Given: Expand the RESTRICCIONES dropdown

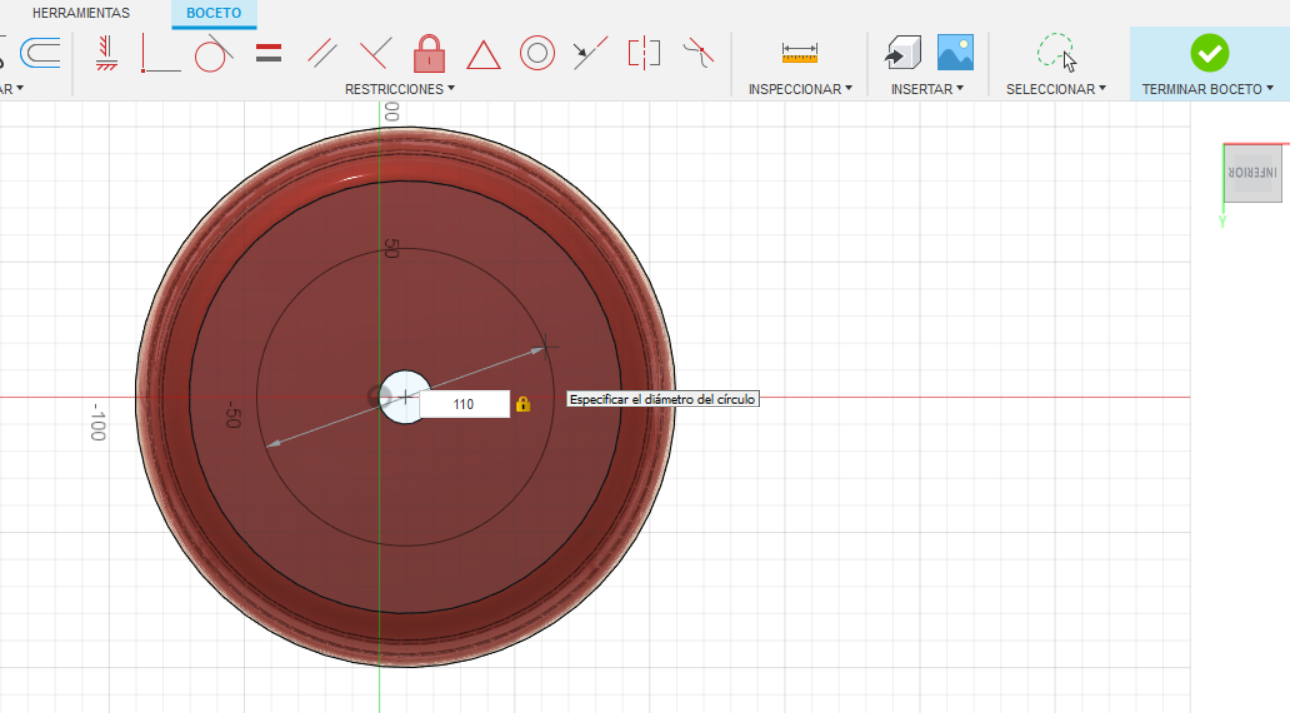Looking at the screenshot, I should (400, 89).
